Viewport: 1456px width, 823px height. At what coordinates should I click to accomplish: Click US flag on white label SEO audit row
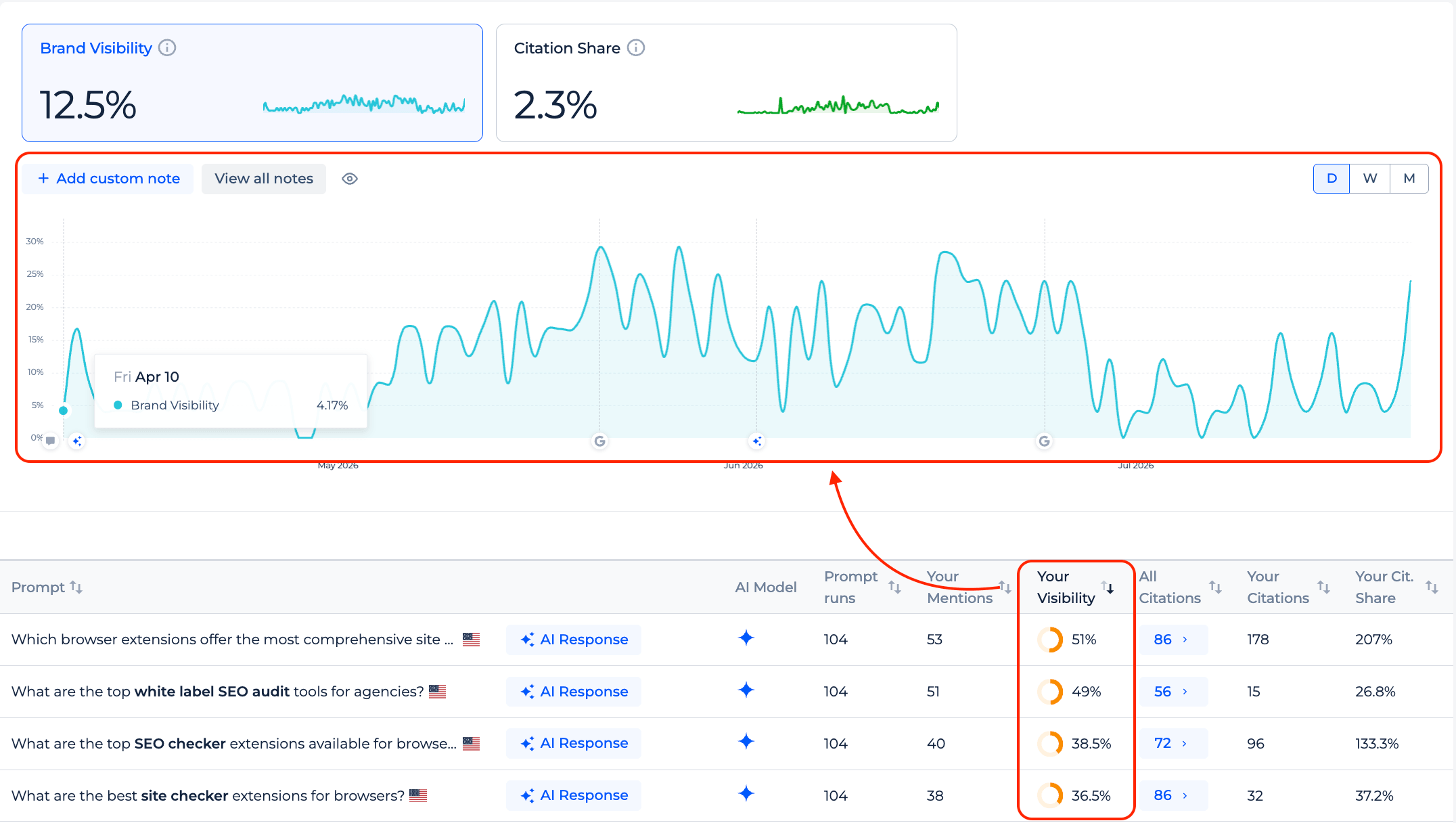tap(438, 692)
